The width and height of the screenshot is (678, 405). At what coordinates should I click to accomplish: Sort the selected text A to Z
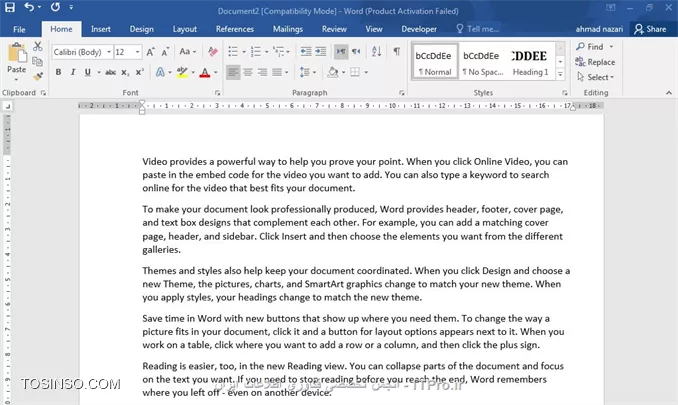click(377, 51)
